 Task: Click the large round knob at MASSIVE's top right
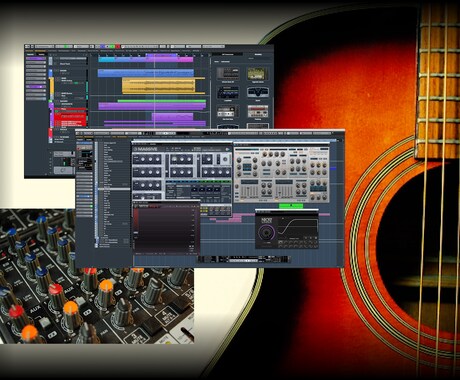226,159
